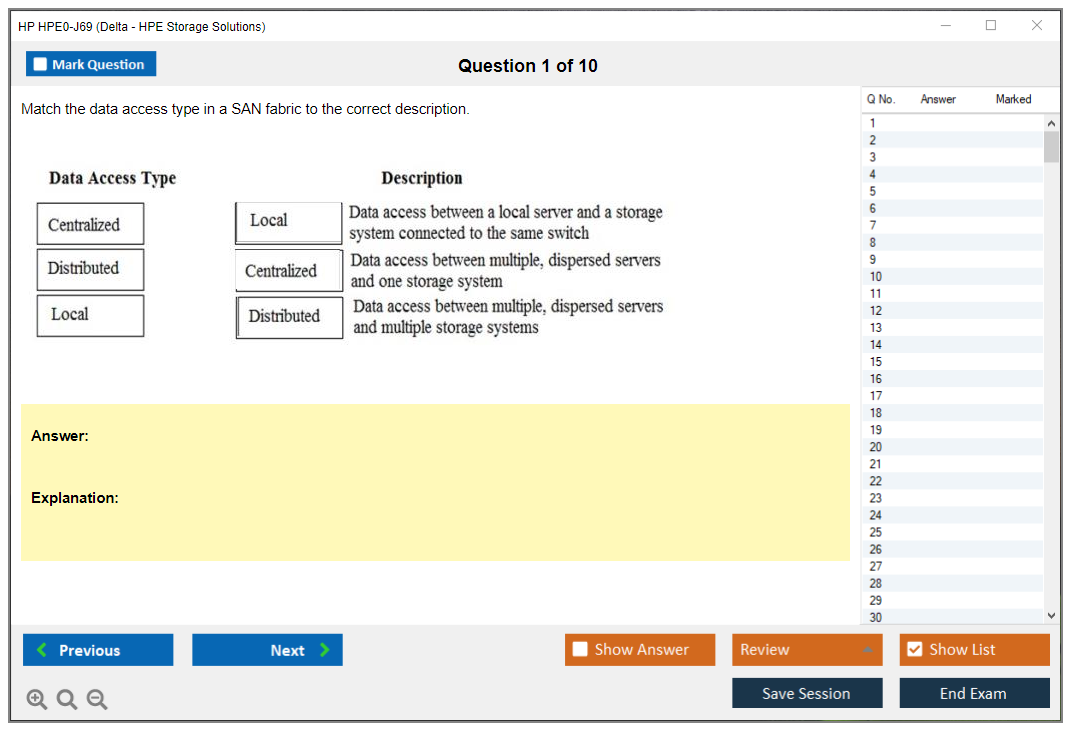
Task: Select question 12 in the list
Action: pyautogui.click(x=875, y=310)
